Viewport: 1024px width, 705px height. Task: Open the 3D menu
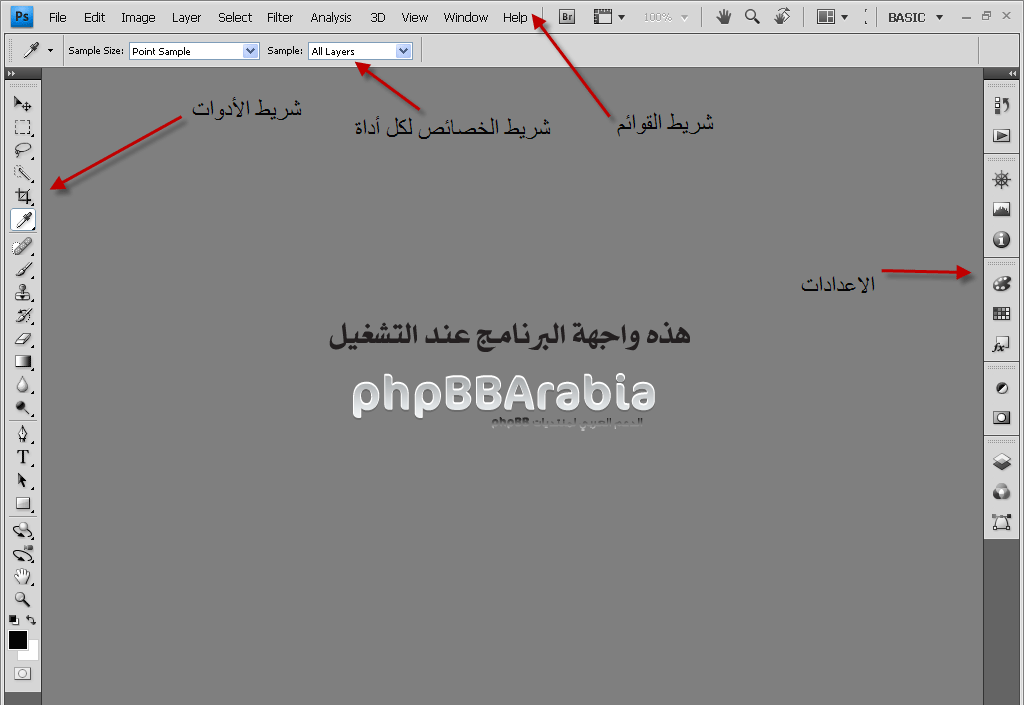377,18
